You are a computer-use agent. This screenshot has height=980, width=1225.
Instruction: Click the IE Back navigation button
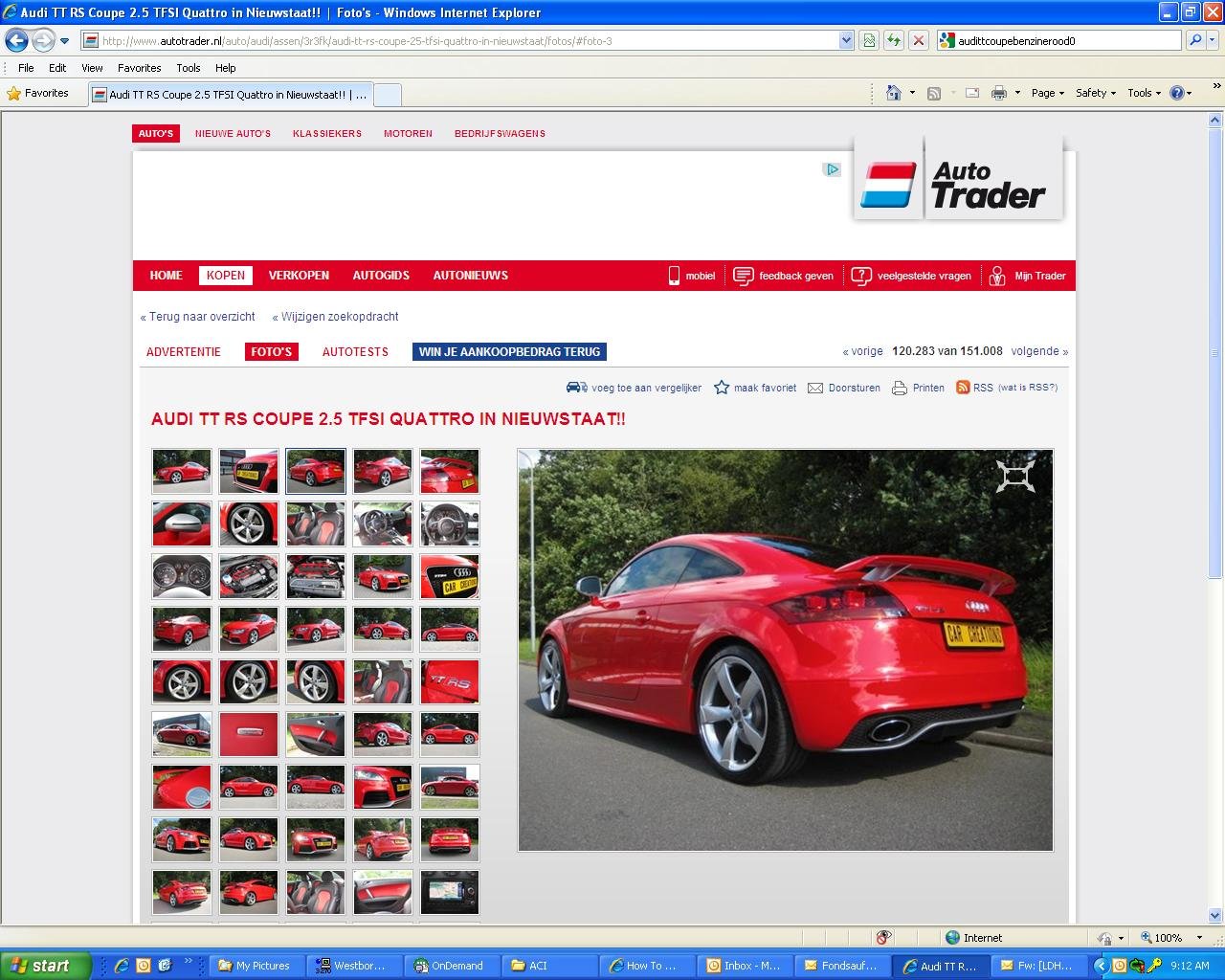point(16,40)
